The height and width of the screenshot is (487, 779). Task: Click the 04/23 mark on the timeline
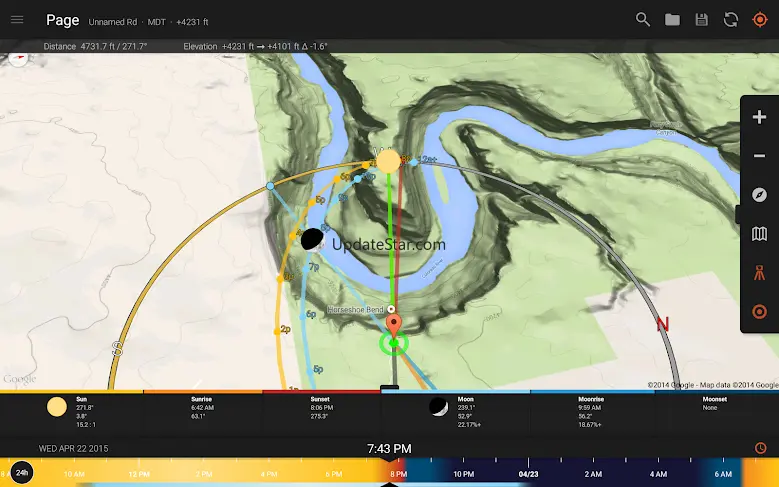coord(528,473)
